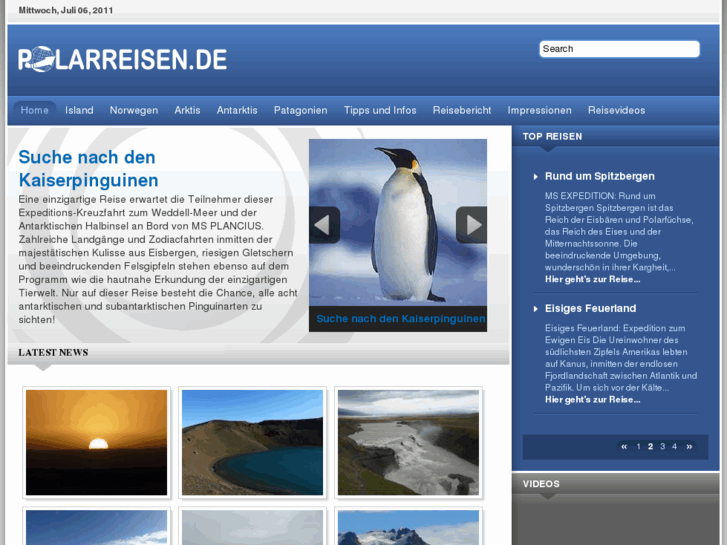
Task: Open the crater lake news thumbnail
Action: coord(252,442)
